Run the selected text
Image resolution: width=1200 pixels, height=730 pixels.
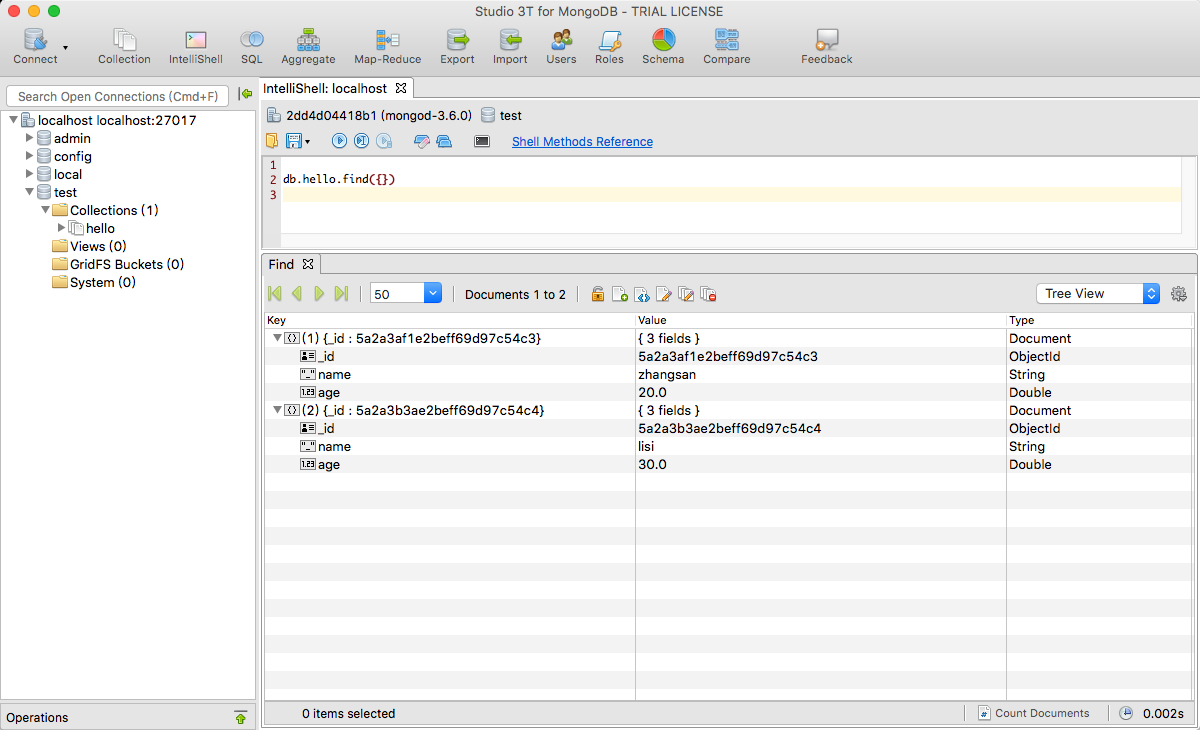click(384, 141)
